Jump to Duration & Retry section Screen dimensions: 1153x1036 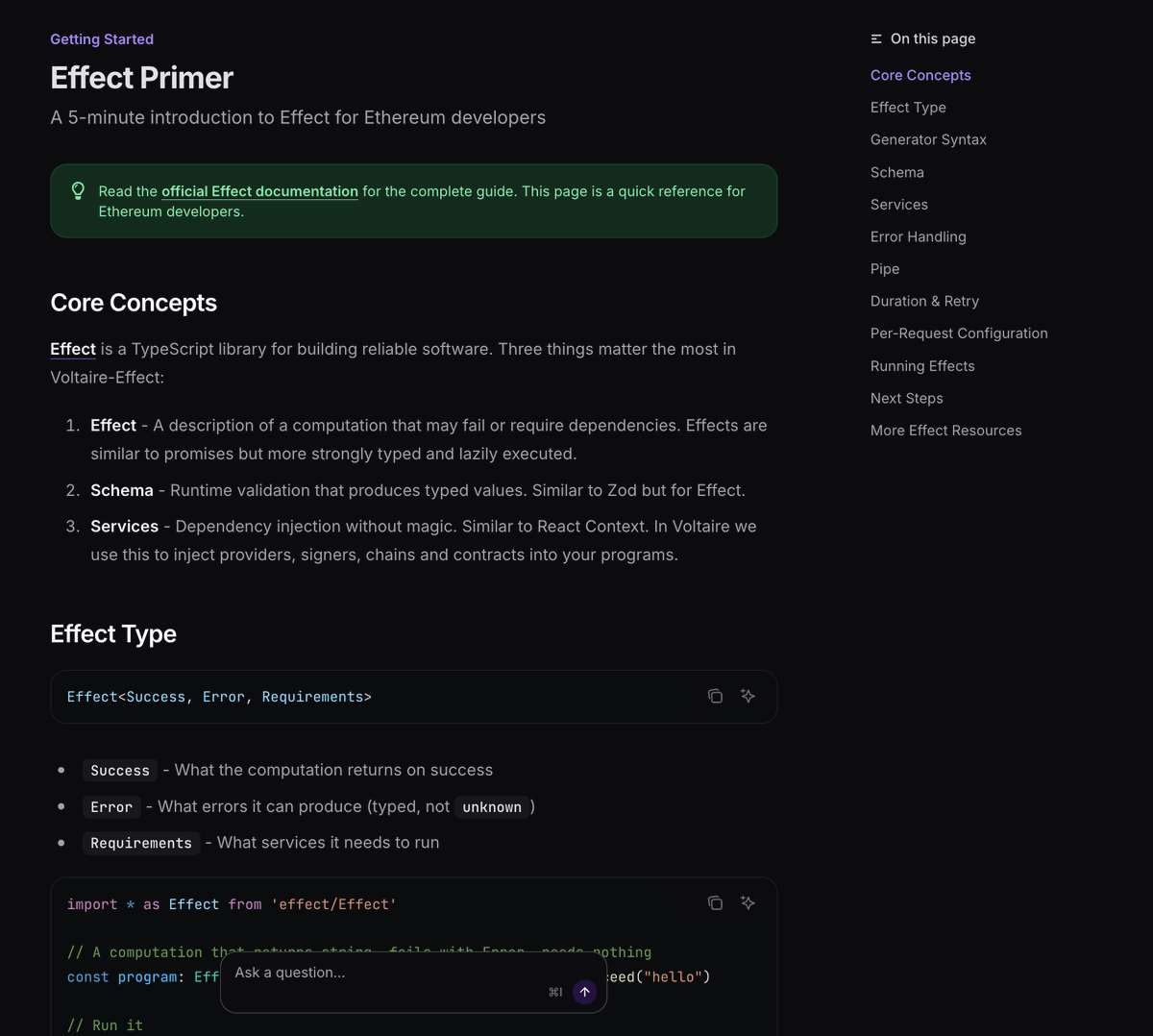tap(924, 301)
